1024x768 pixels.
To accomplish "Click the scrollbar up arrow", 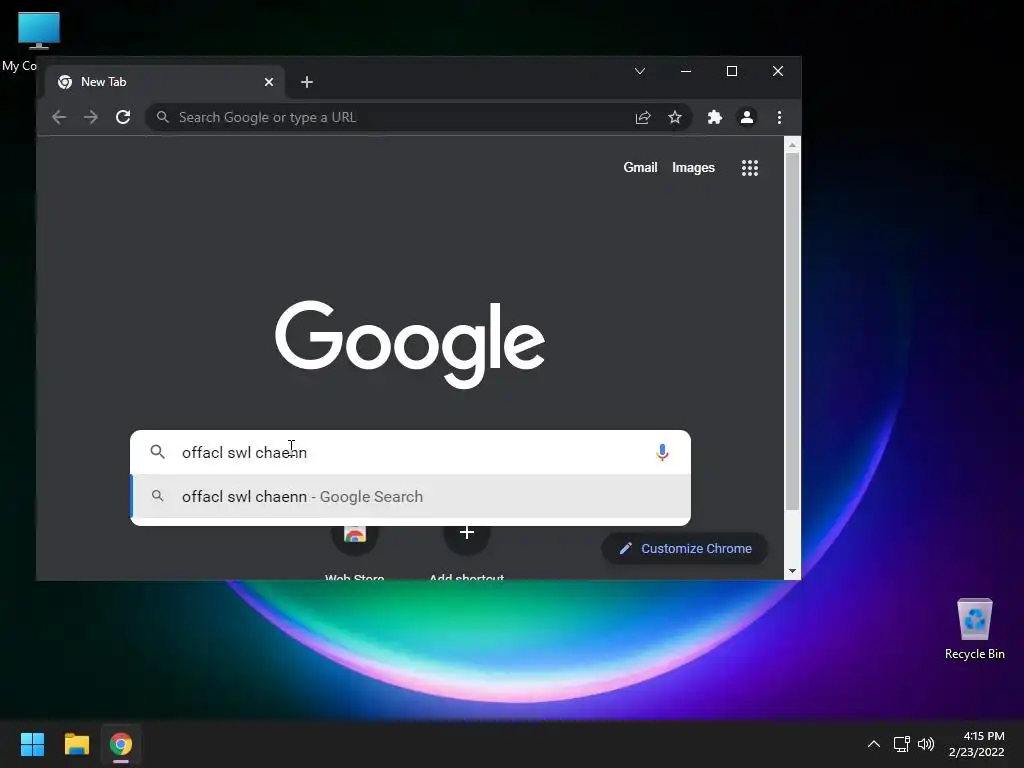I will [x=792, y=145].
